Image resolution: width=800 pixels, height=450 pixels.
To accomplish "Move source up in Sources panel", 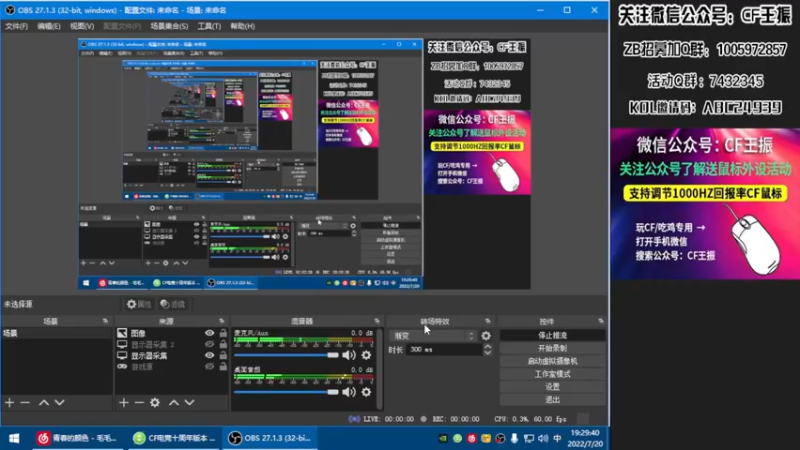I will pos(174,403).
